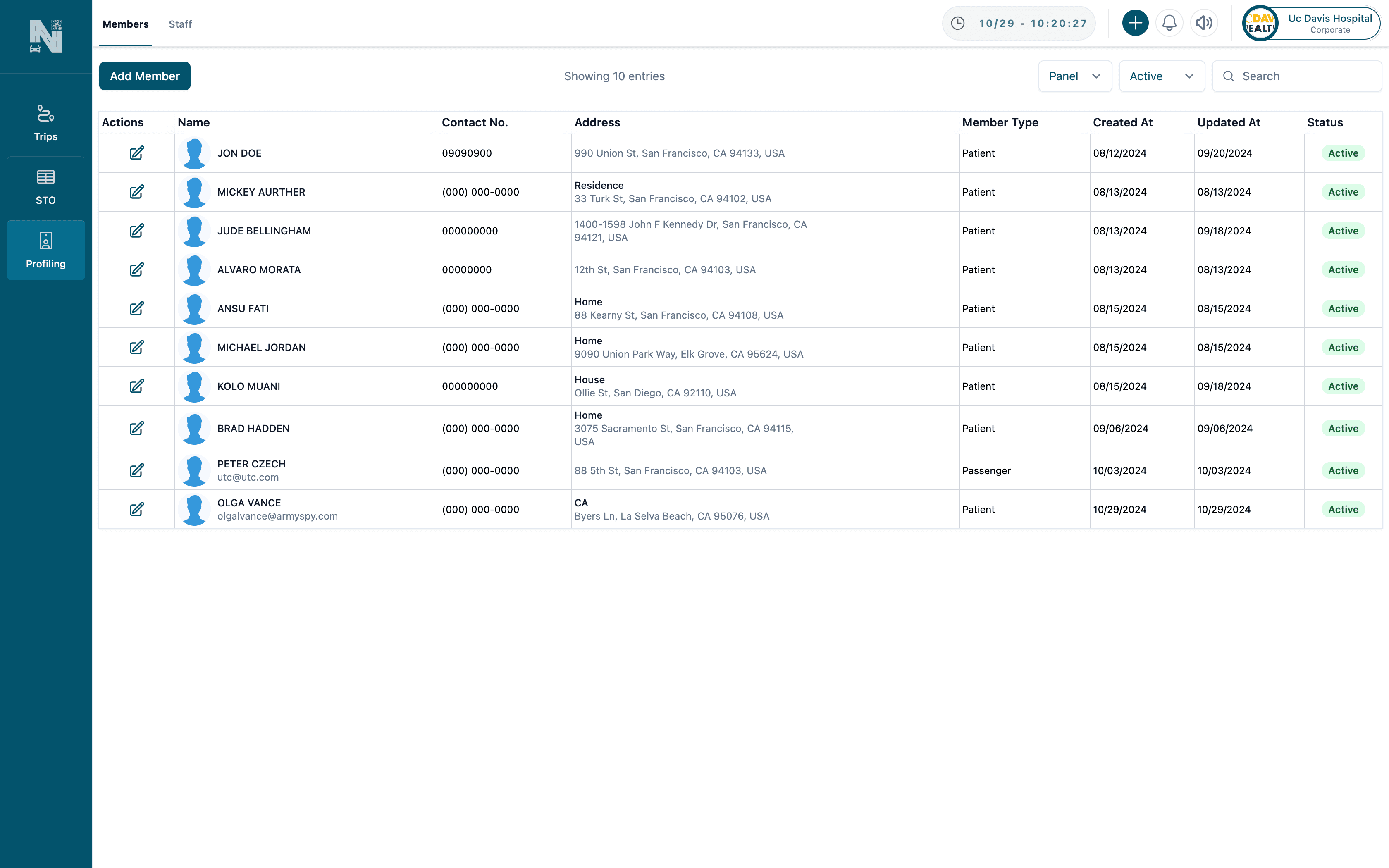Toggle the Active status badge for PETER CZECH
The width and height of the screenshot is (1389, 868).
tap(1344, 470)
